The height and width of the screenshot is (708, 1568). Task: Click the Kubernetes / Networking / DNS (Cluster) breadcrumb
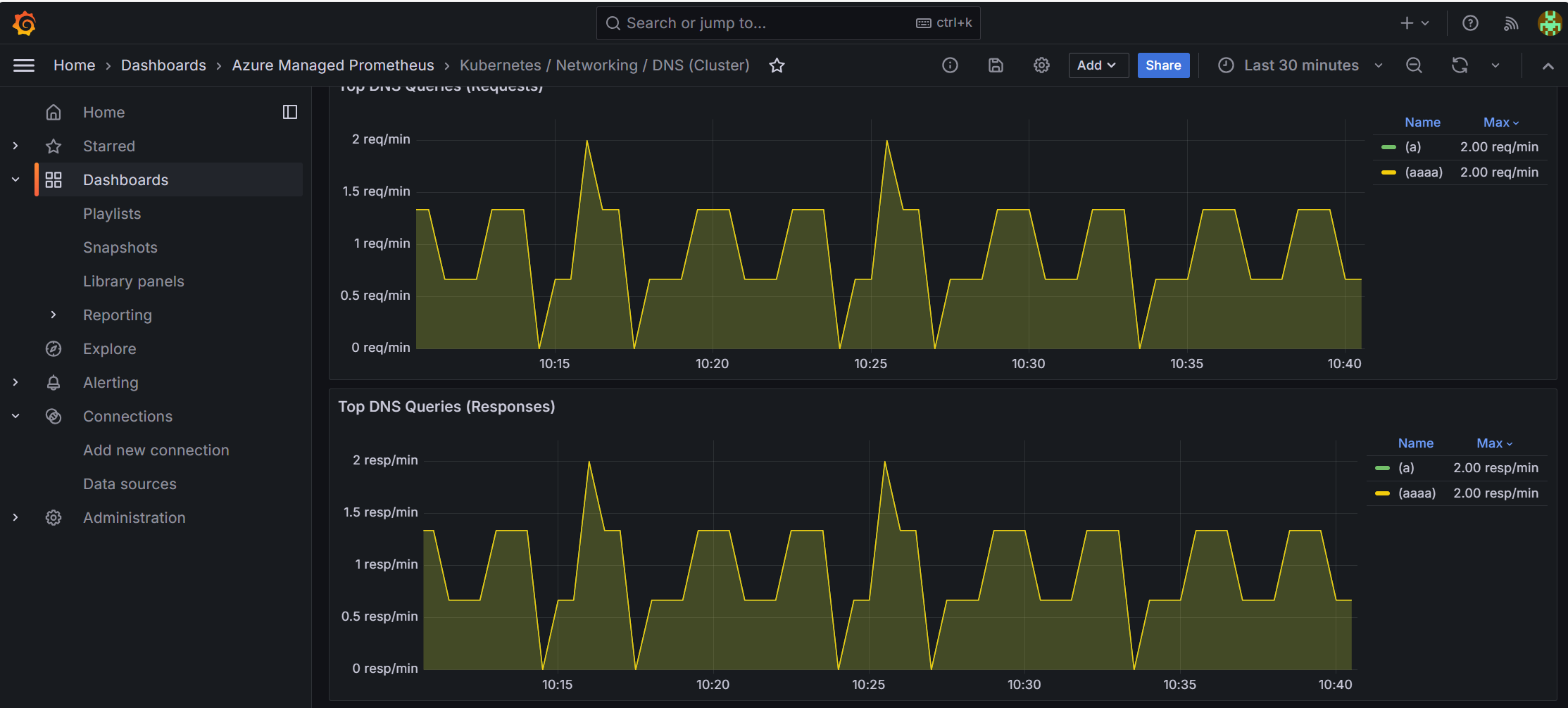coord(604,65)
